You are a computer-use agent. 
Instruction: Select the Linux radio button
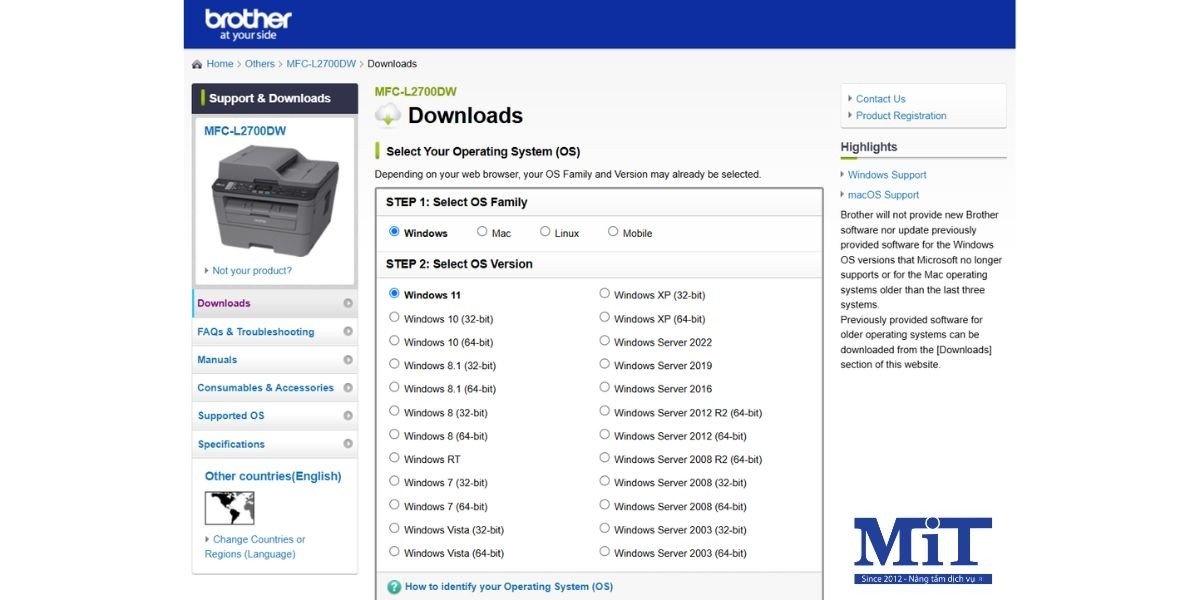(x=545, y=232)
